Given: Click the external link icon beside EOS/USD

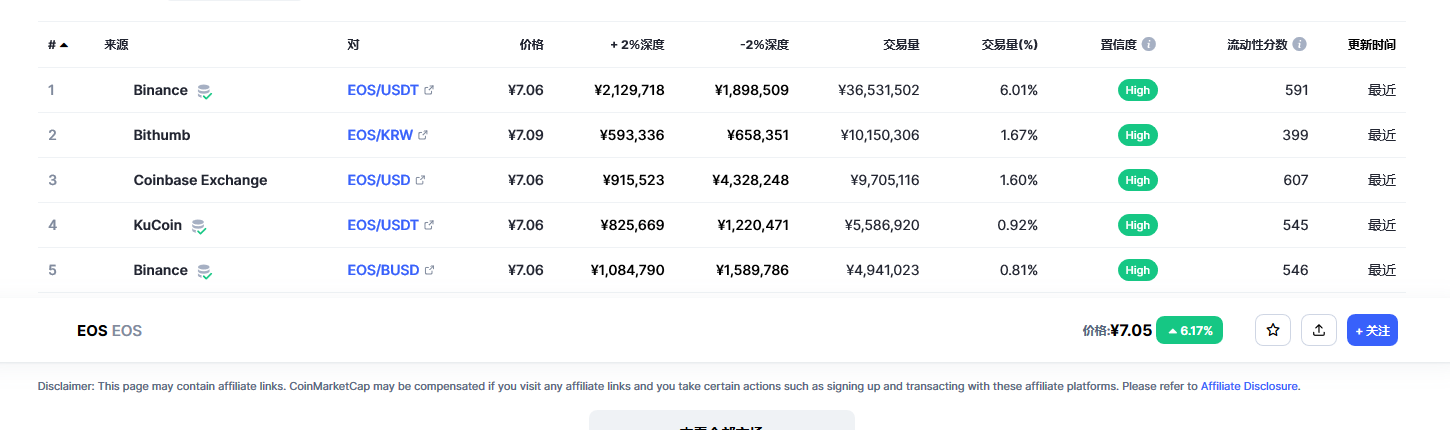Looking at the screenshot, I should tap(420, 180).
